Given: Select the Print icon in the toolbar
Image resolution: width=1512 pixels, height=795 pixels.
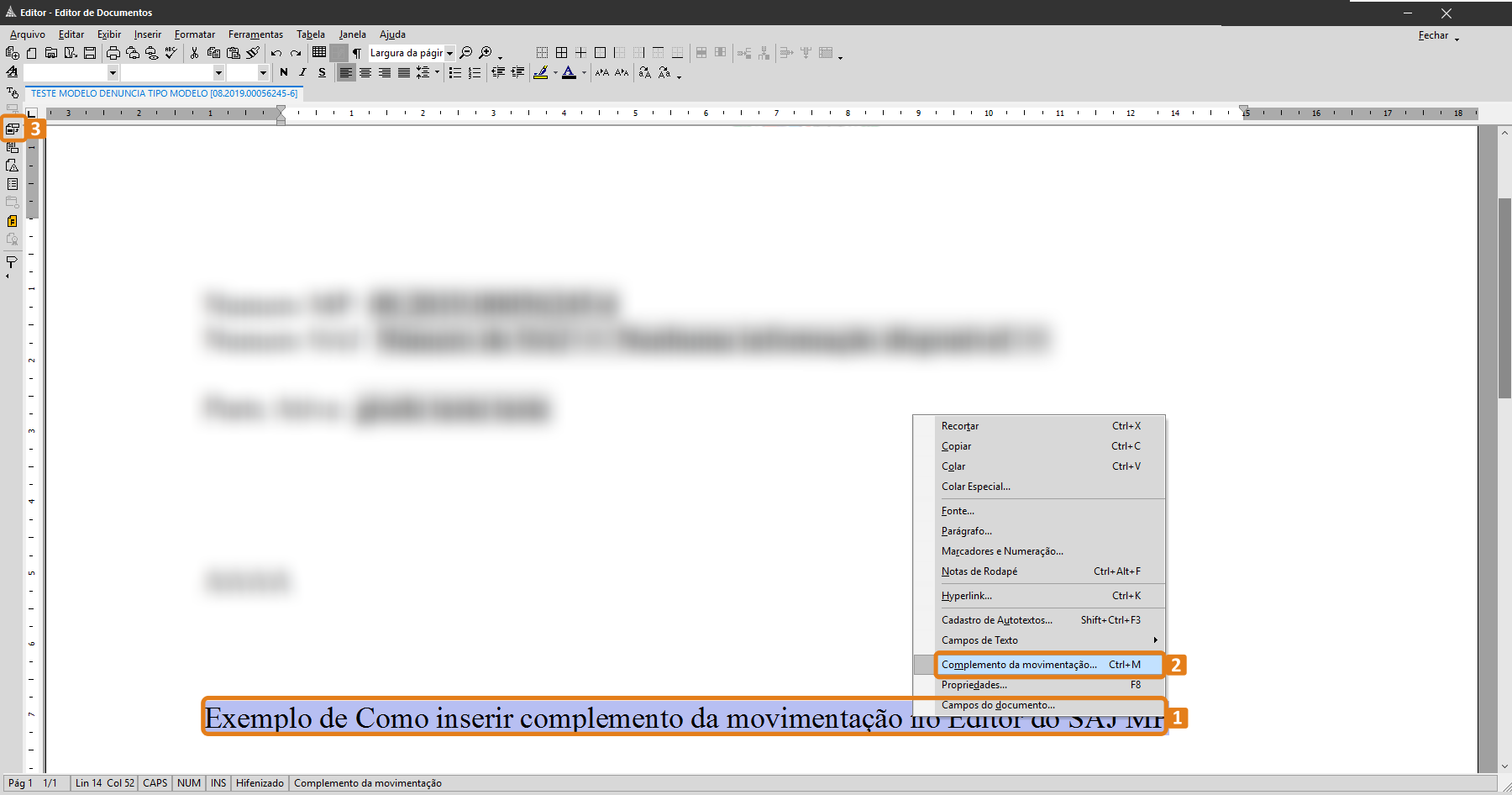Looking at the screenshot, I should click(x=113, y=52).
